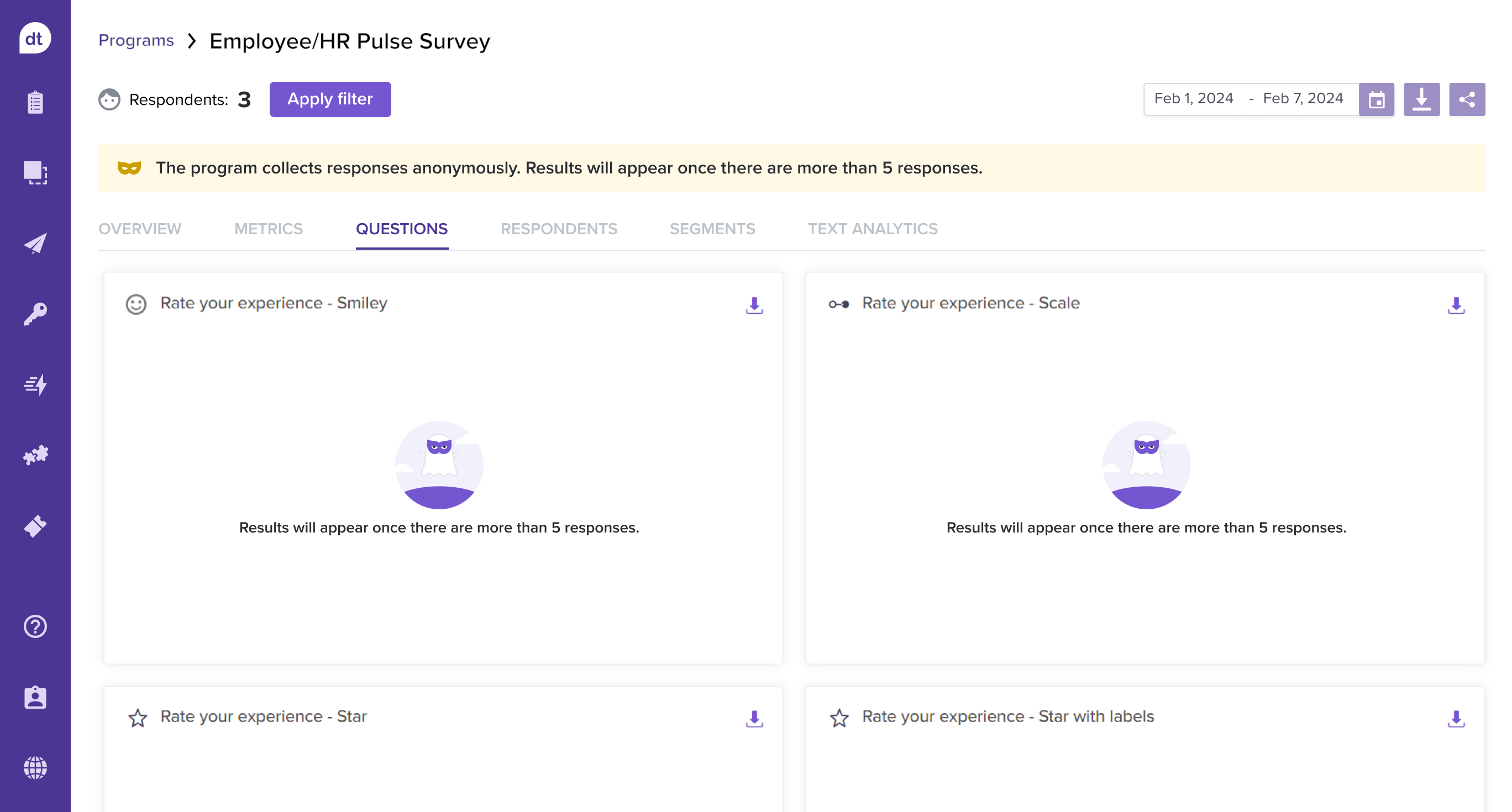1512x812 pixels.
Task: Download Rate your experience - Smiley results
Action: [x=754, y=305]
